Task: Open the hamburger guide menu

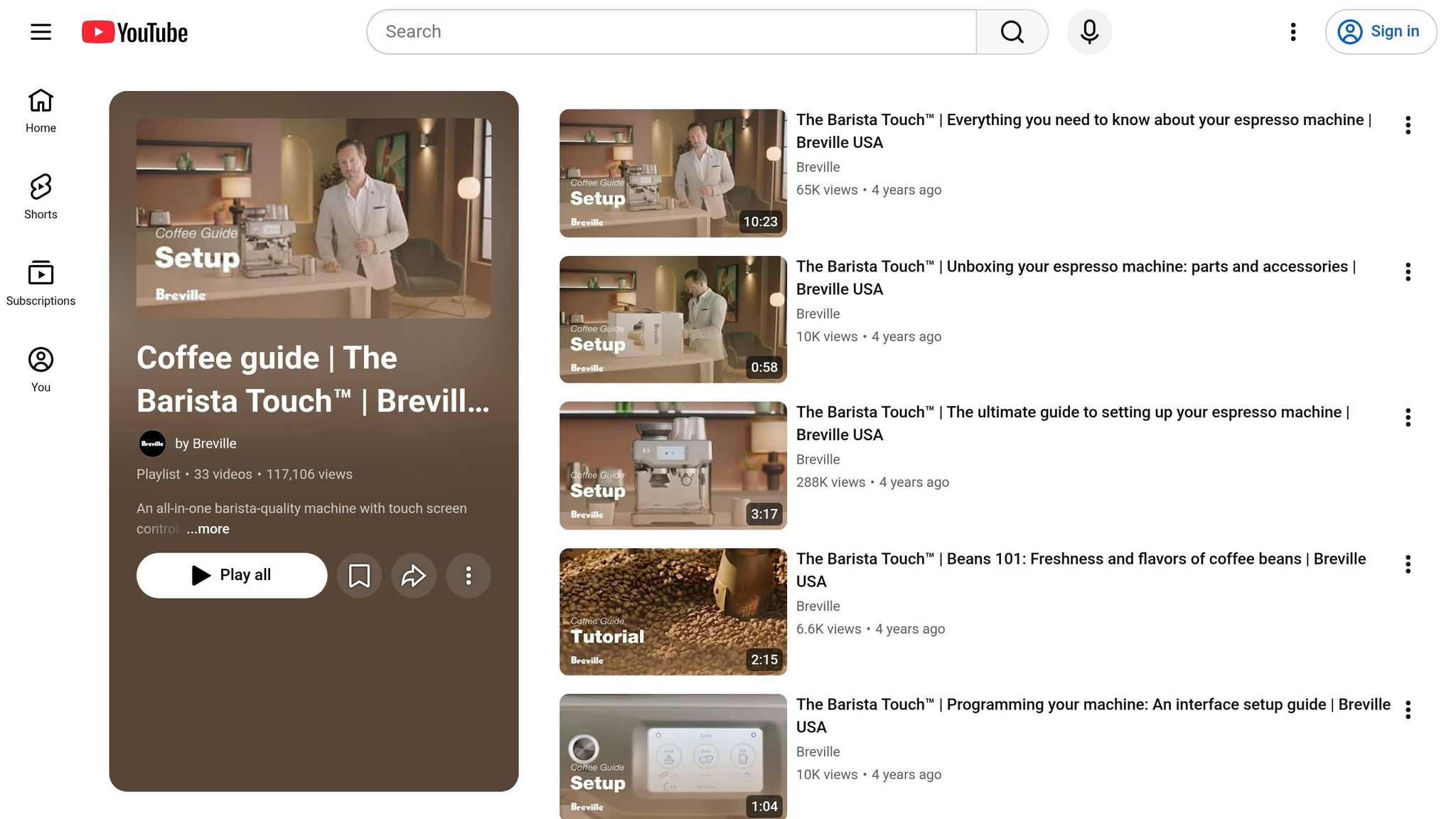Action: (41, 32)
